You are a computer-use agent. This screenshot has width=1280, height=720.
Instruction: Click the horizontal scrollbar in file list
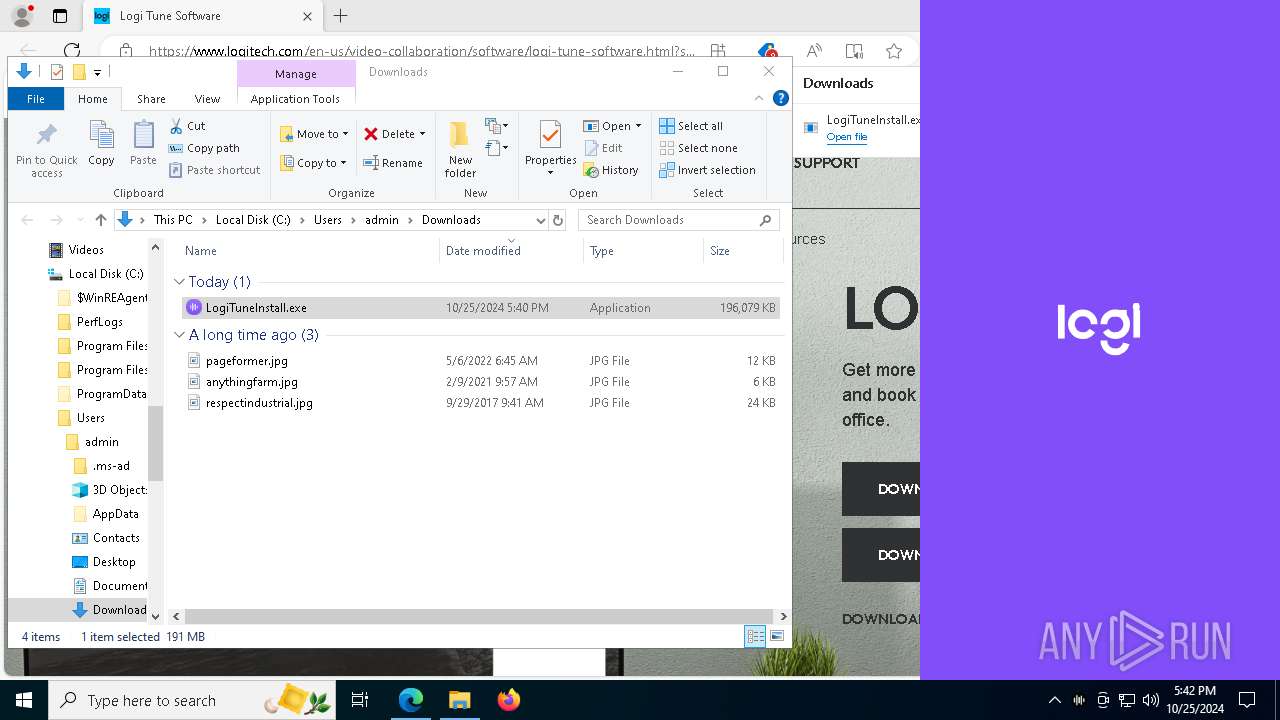479,617
